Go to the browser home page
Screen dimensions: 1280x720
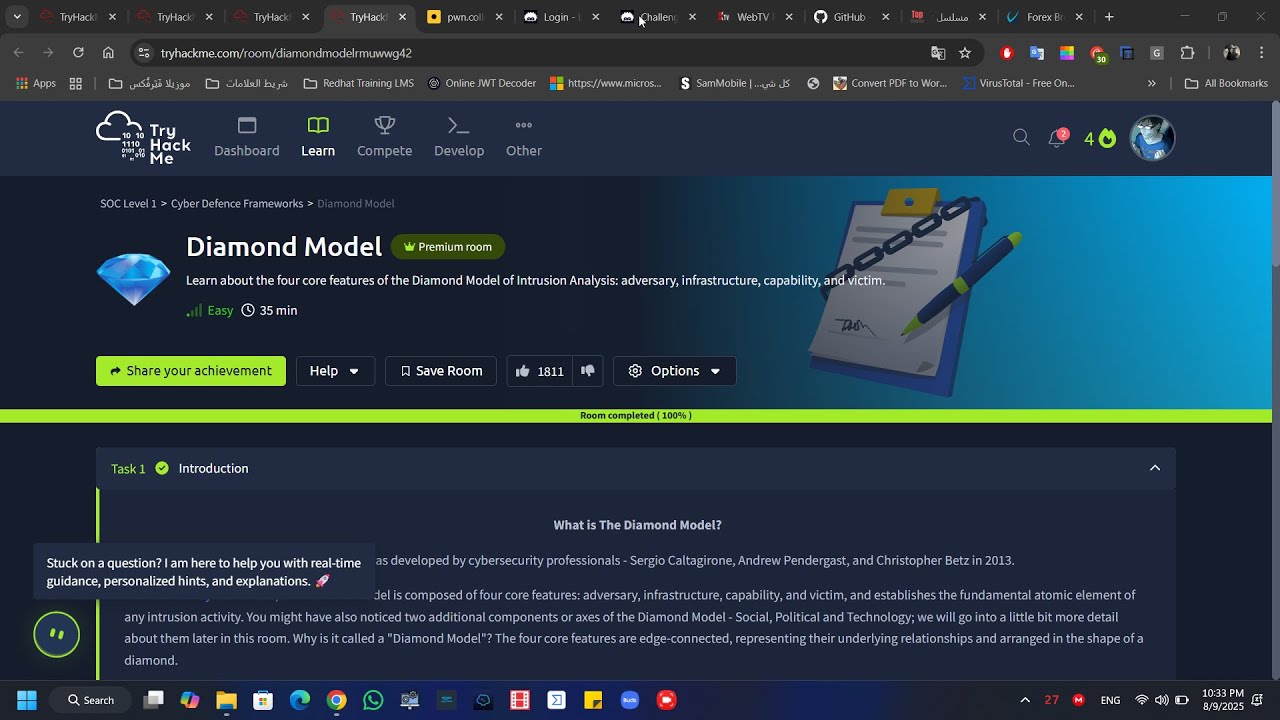[108, 53]
